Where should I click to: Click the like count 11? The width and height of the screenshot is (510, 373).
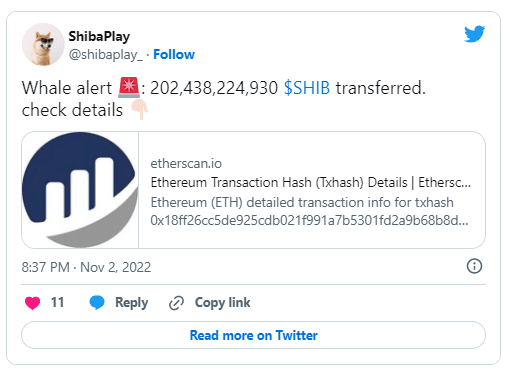tap(57, 302)
